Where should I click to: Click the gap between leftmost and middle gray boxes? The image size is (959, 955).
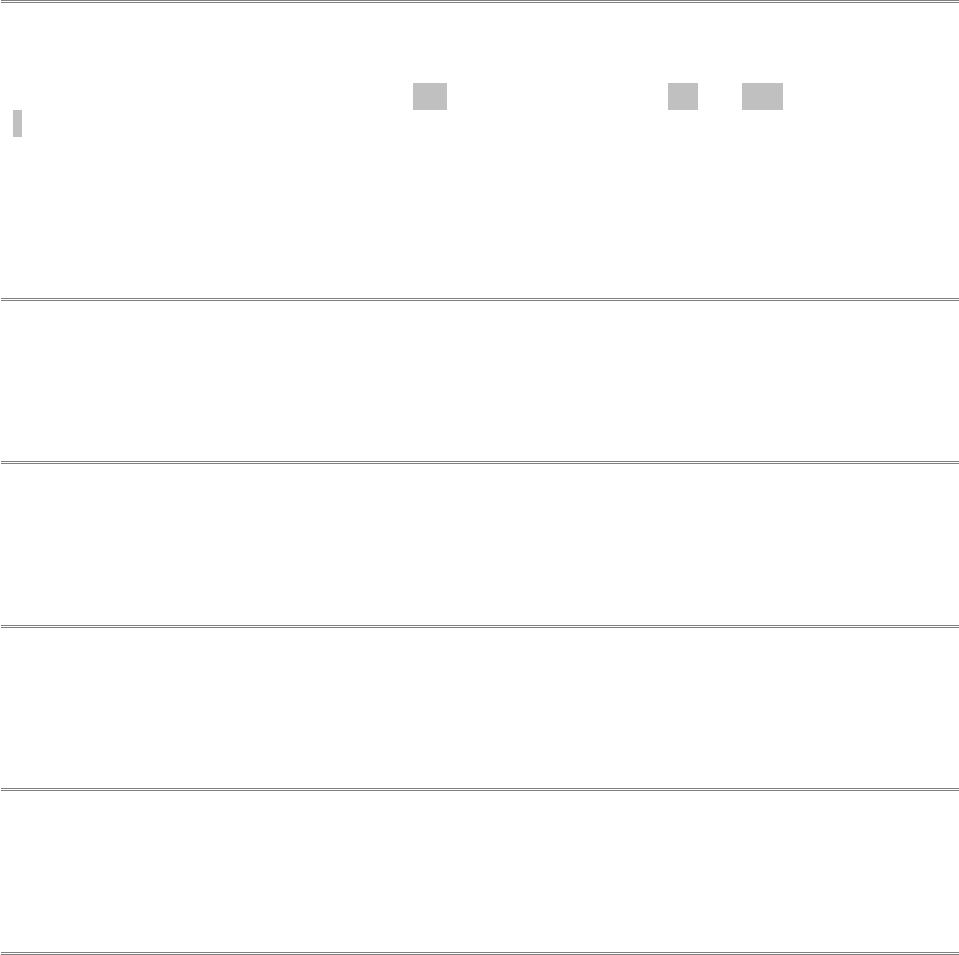point(556,97)
